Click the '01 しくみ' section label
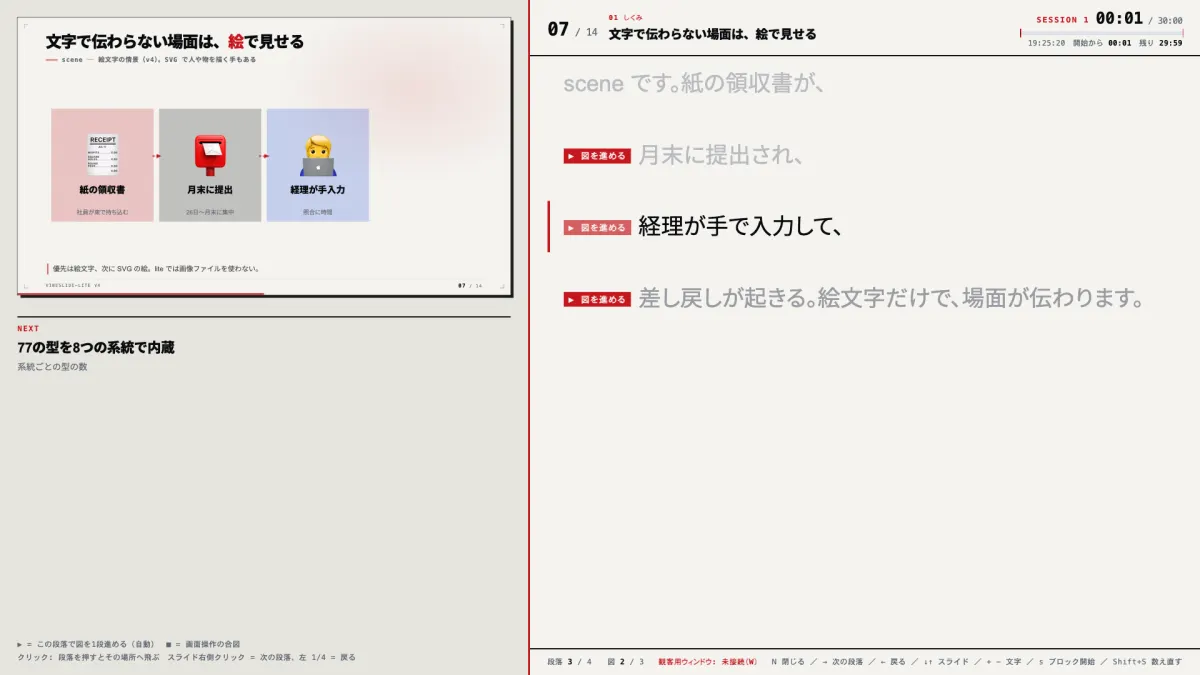Screen dimensions: 1200x675 625,17
